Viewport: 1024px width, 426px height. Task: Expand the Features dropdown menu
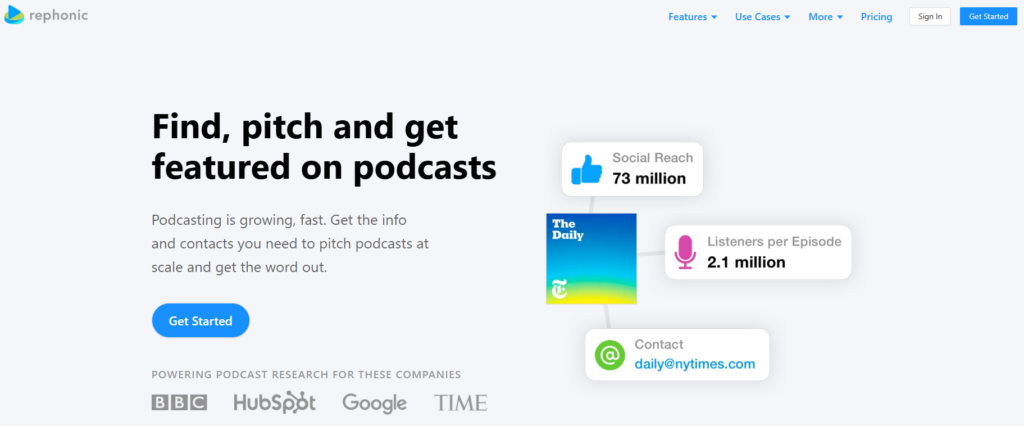coord(692,17)
